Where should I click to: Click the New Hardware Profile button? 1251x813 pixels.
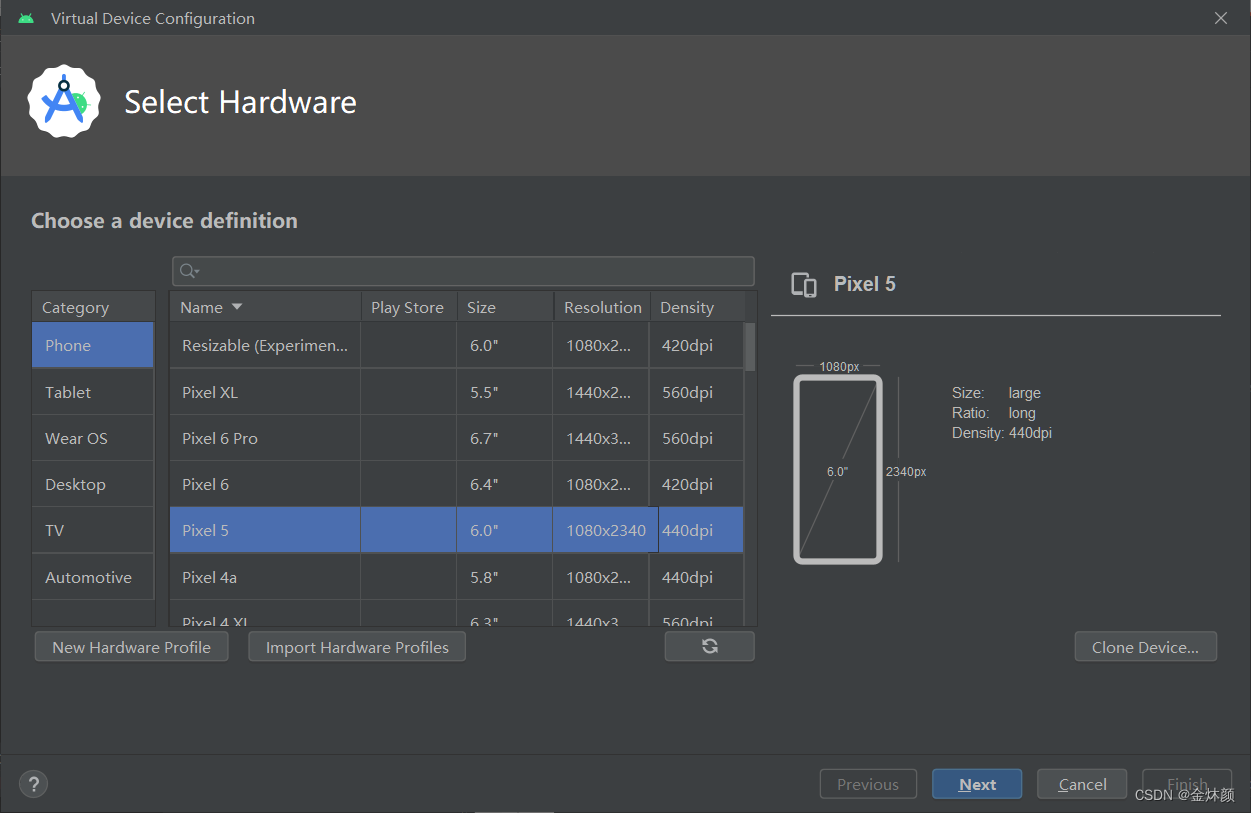(x=131, y=647)
